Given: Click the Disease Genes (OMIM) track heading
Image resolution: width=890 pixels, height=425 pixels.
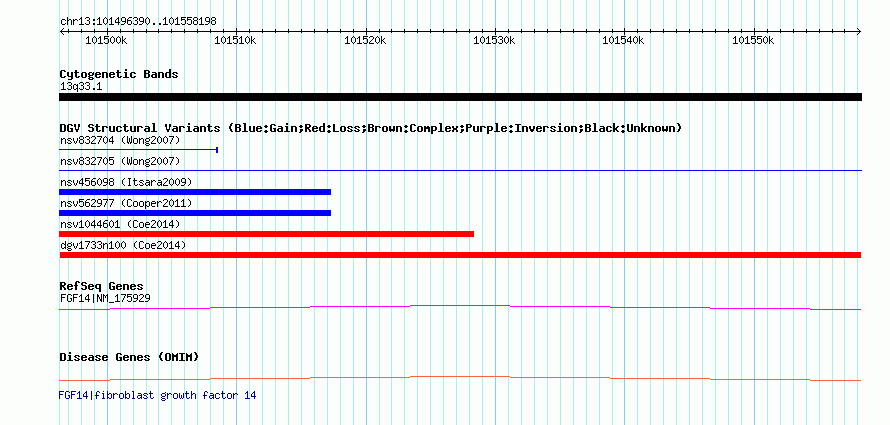Looking at the screenshot, I should coord(129,357).
